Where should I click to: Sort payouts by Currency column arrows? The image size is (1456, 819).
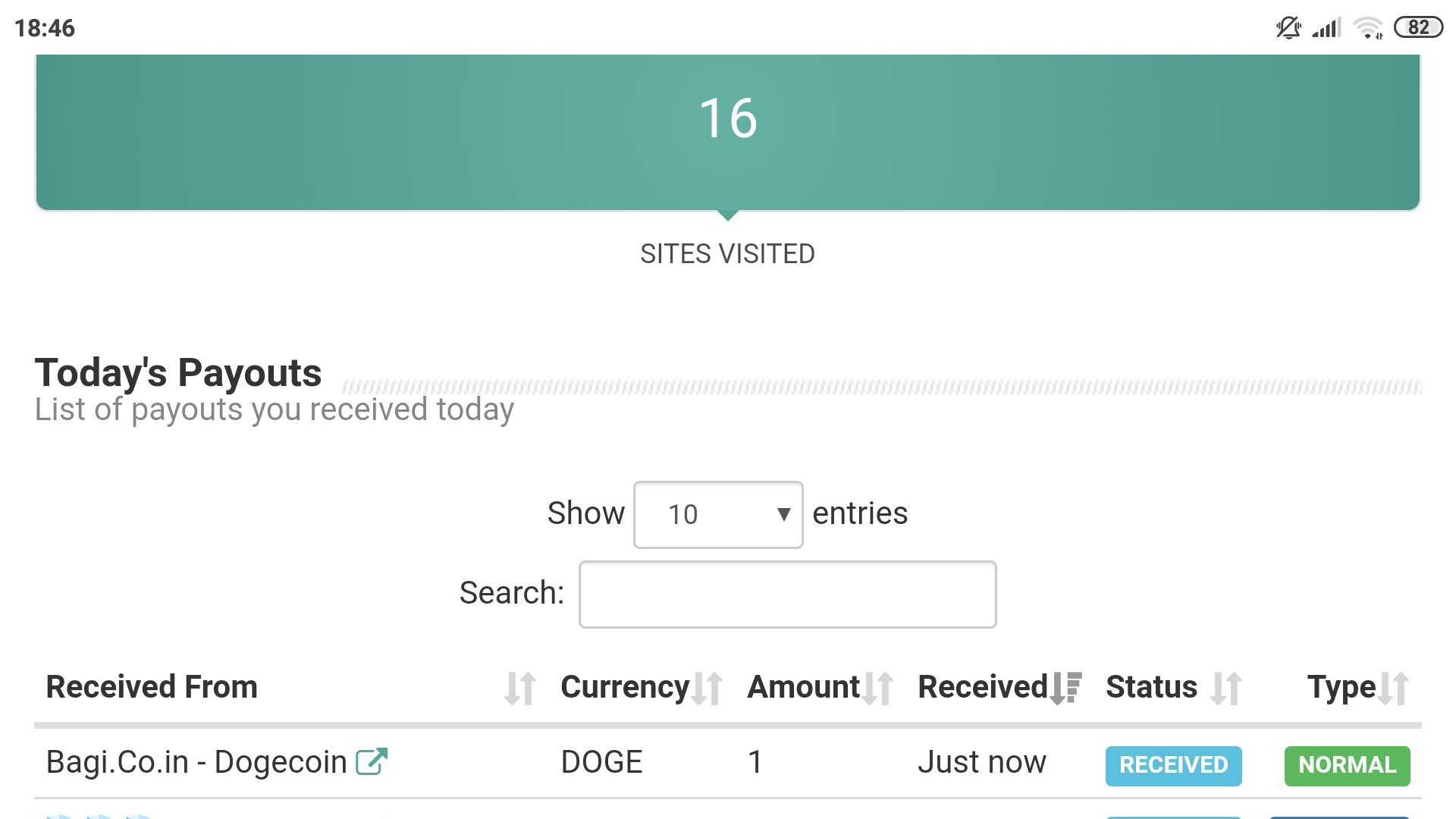tap(706, 688)
